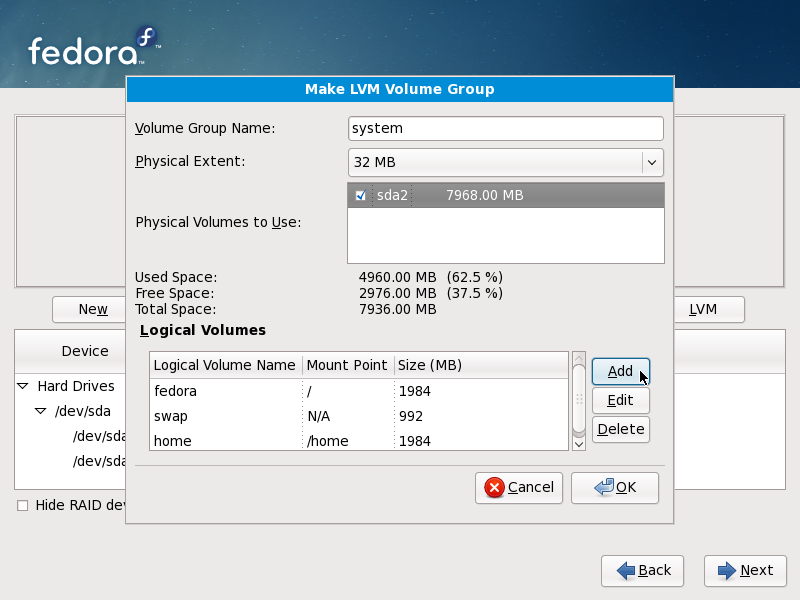The height and width of the screenshot is (600, 800).
Task: Collapse the Hard Drives tree node
Action: point(23,386)
